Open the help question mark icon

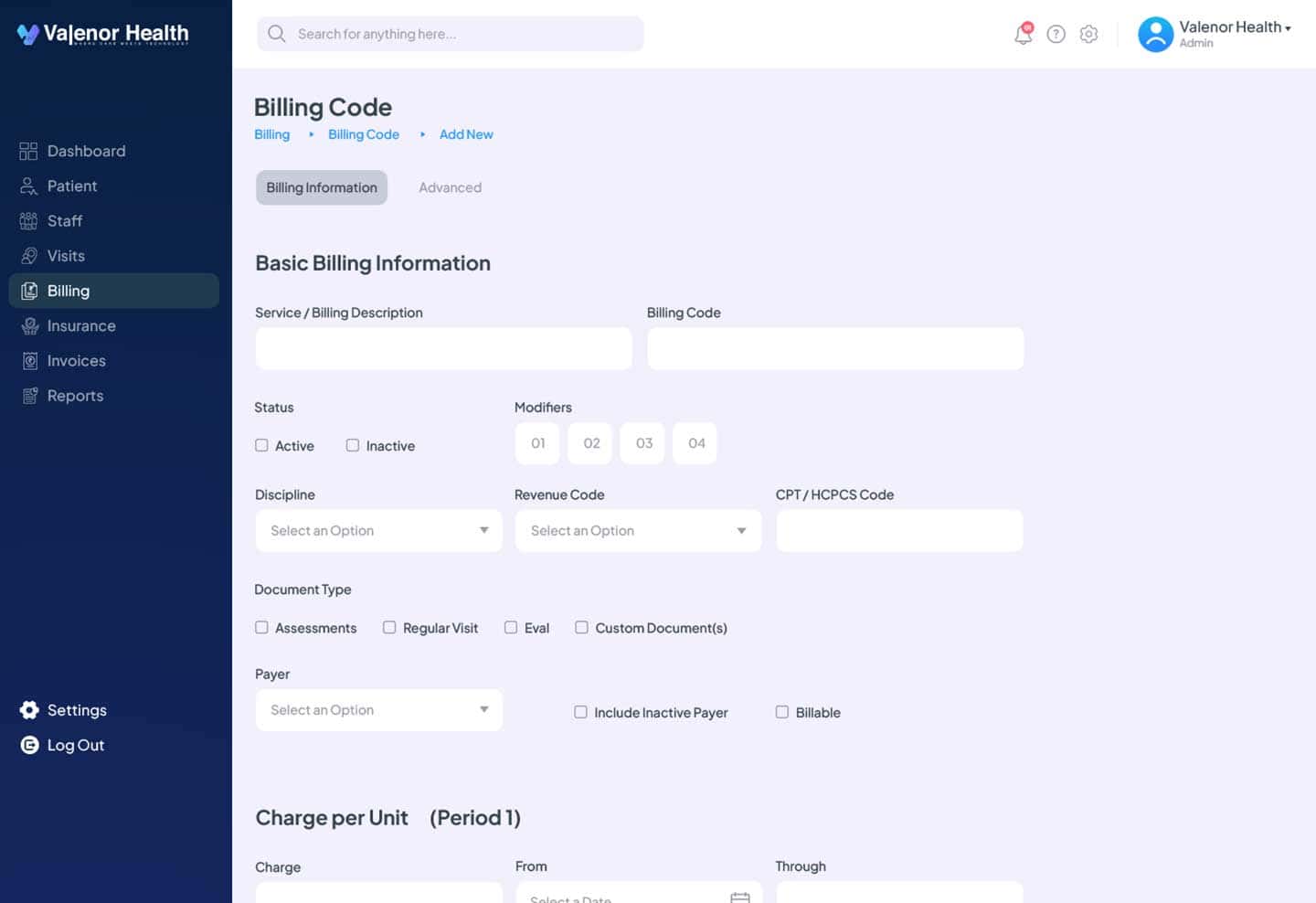(1056, 34)
